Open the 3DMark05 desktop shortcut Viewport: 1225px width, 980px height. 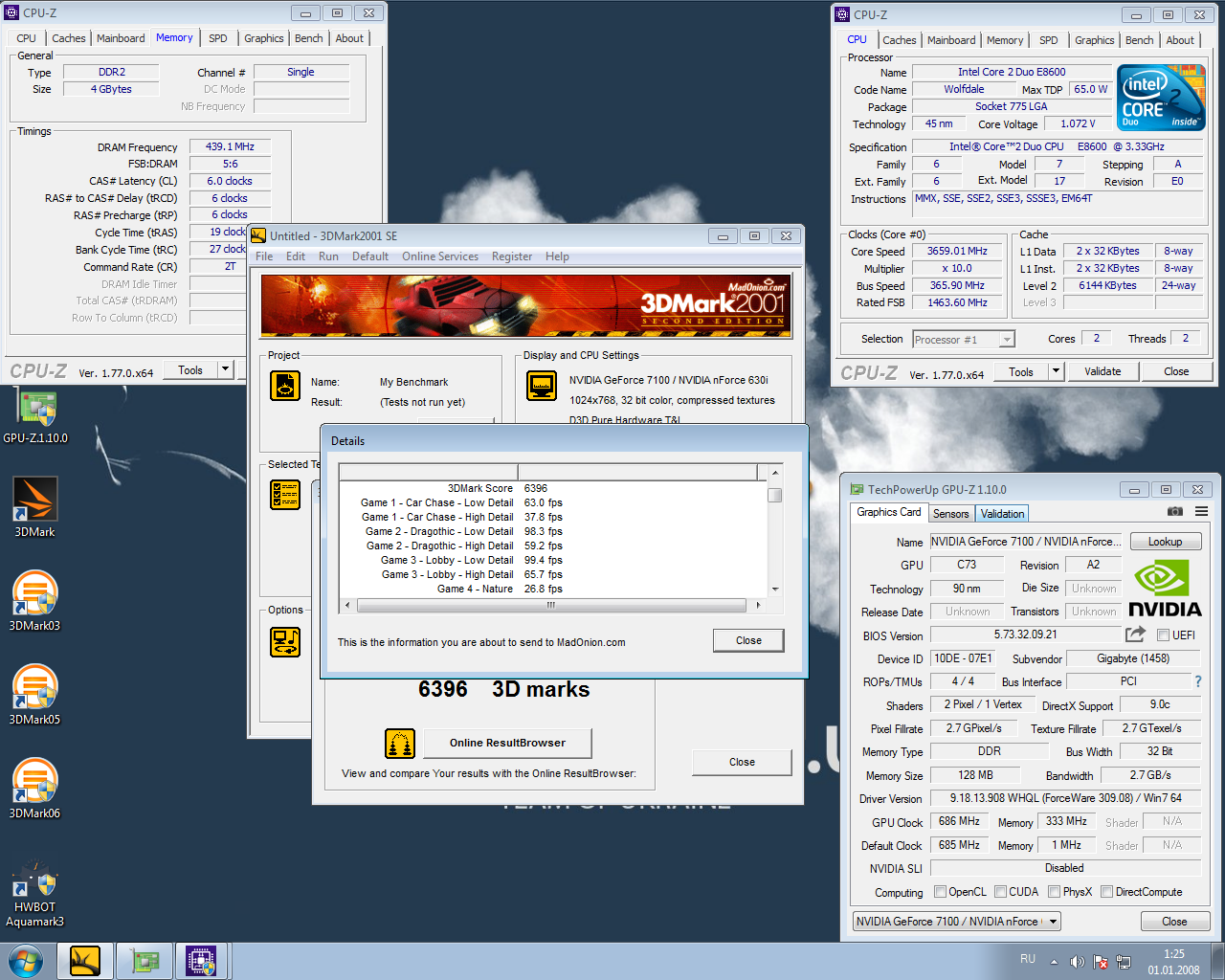tap(35, 693)
